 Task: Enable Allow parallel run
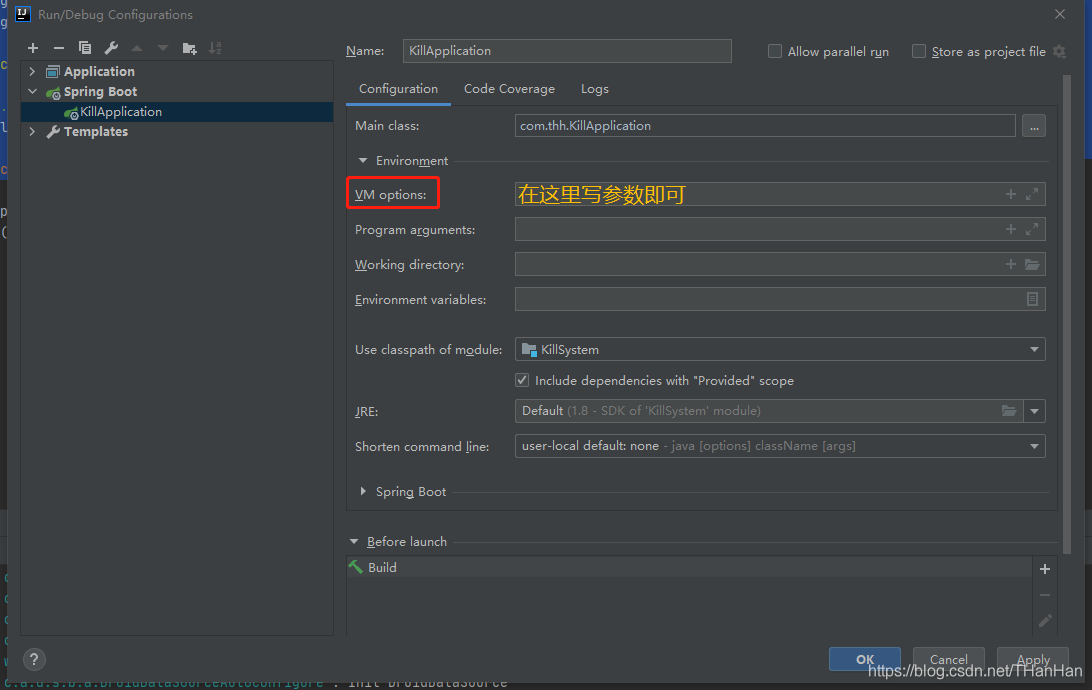click(774, 52)
